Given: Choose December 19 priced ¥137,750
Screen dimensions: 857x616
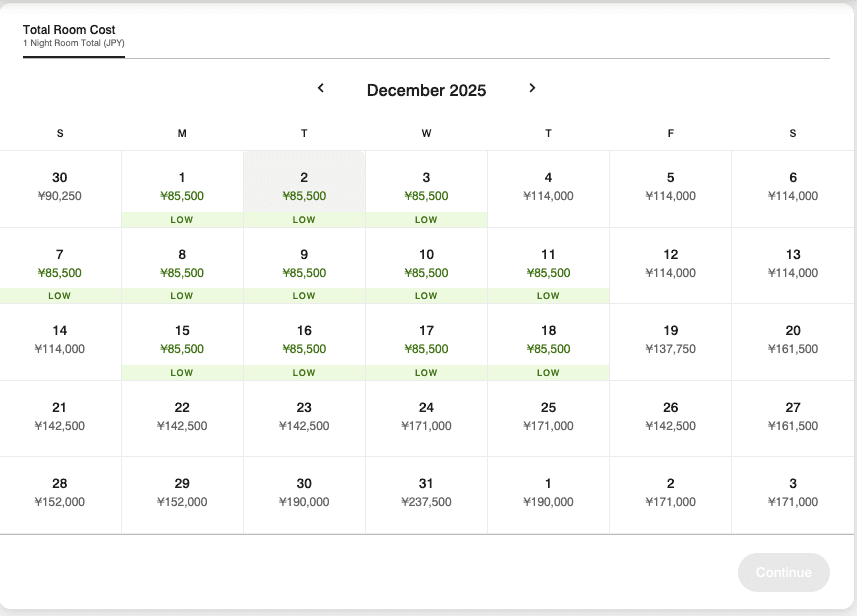Looking at the screenshot, I should 670,340.
